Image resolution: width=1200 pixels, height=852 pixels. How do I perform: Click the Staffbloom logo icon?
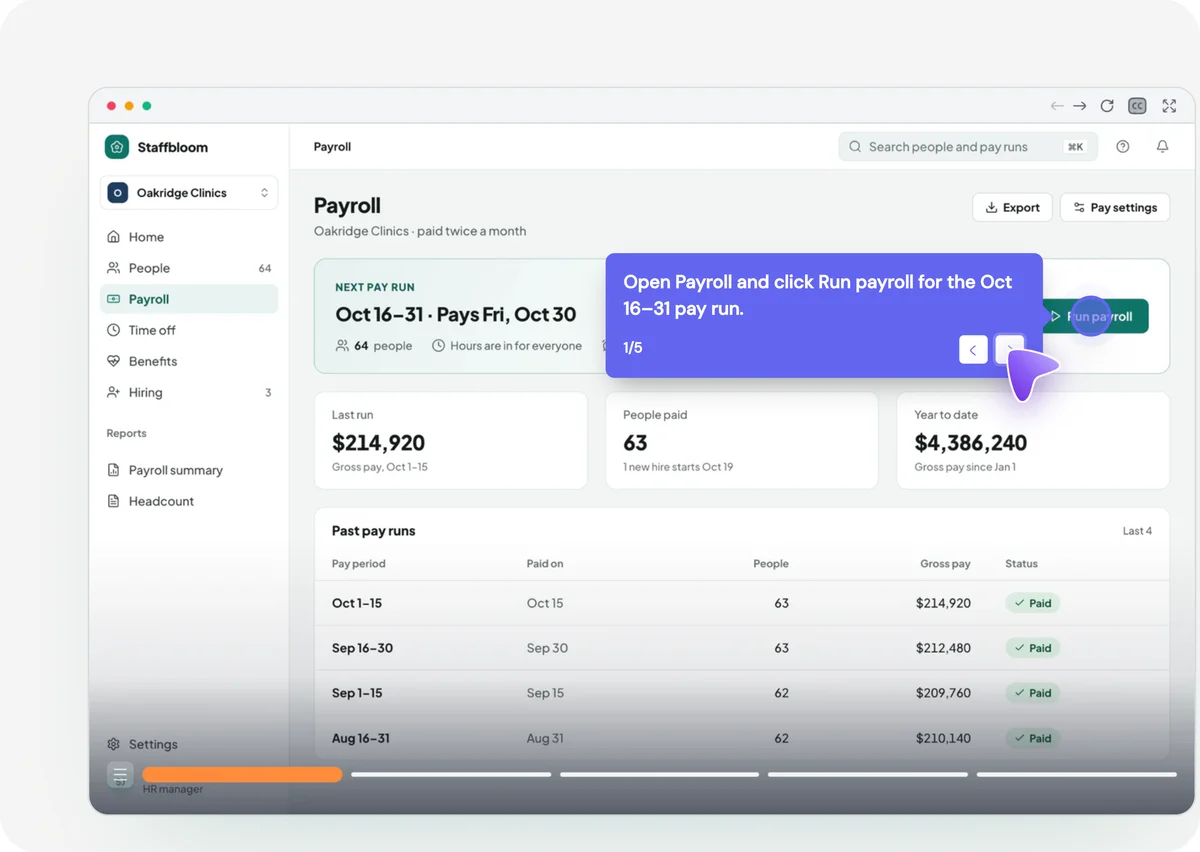point(117,147)
